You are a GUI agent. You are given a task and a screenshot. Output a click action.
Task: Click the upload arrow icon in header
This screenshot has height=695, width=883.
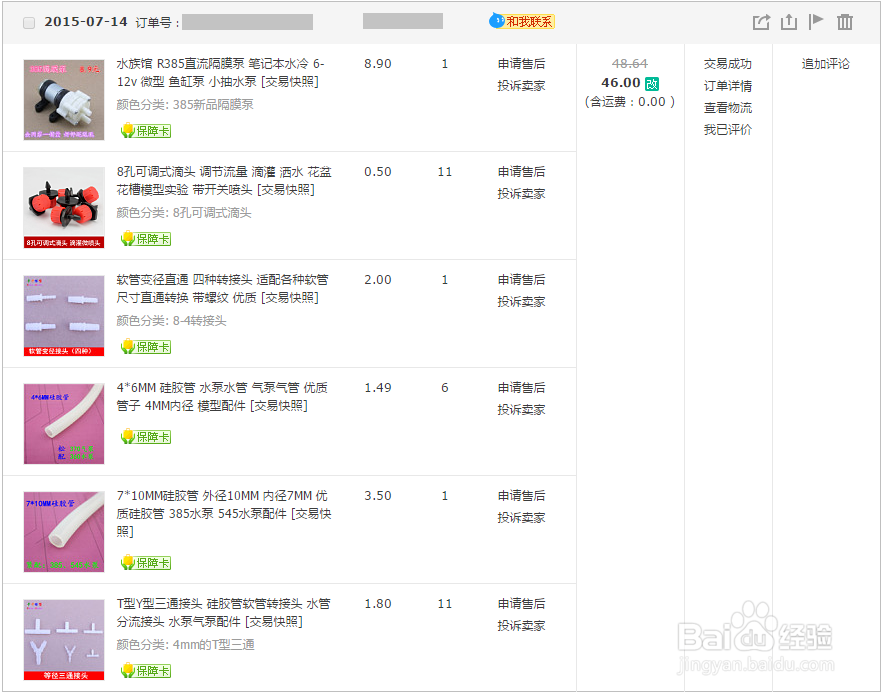(789, 22)
